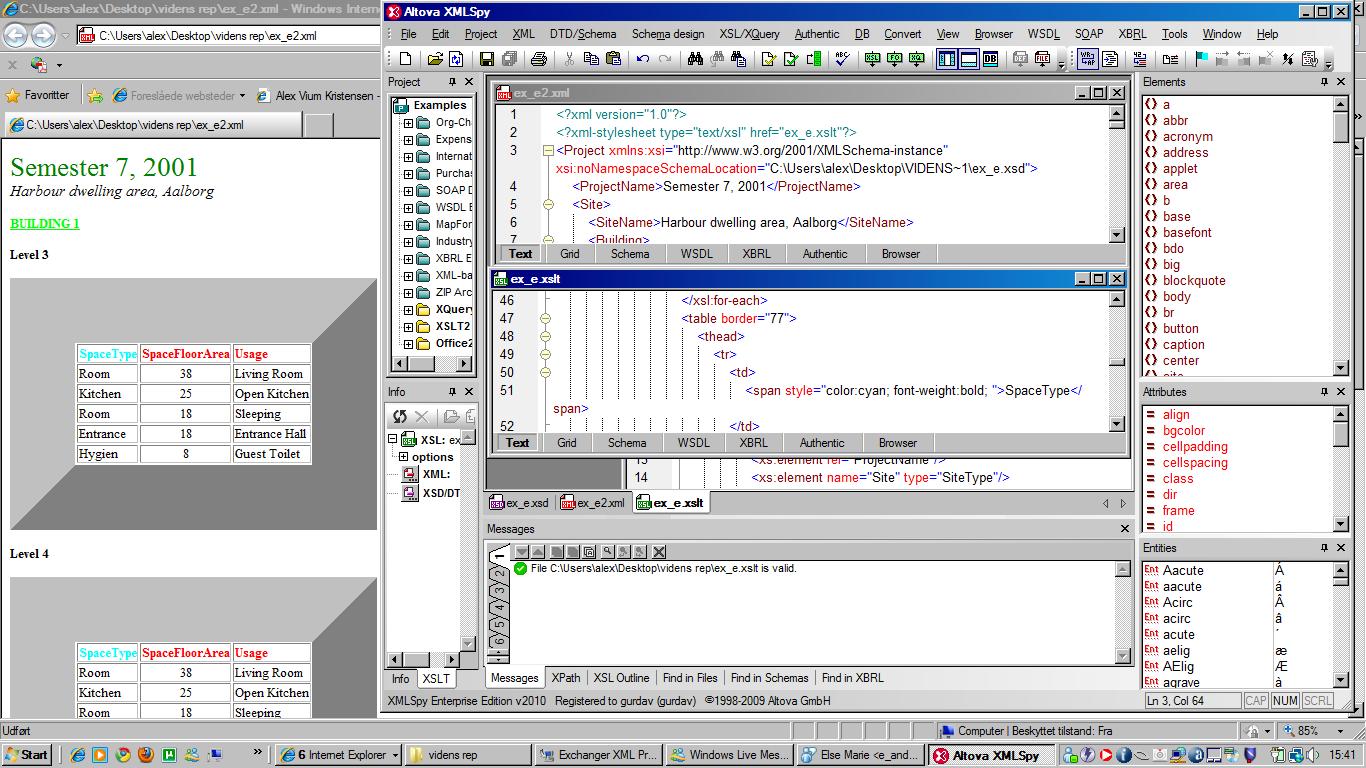This screenshot has height=768, width=1366.
Task: Click the DB database window icon
Action: coord(990,59)
